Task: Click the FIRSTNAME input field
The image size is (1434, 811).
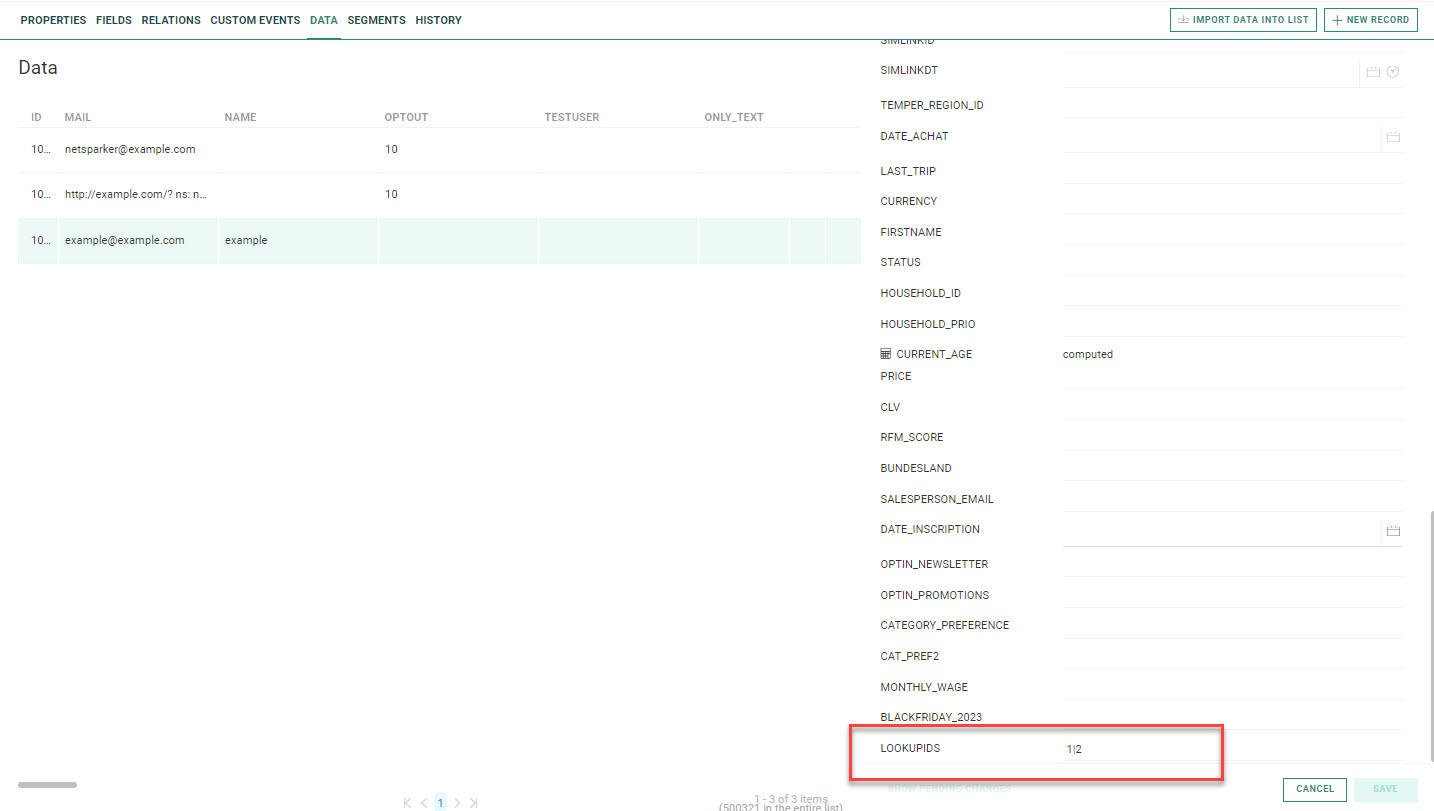Action: click(x=1232, y=232)
